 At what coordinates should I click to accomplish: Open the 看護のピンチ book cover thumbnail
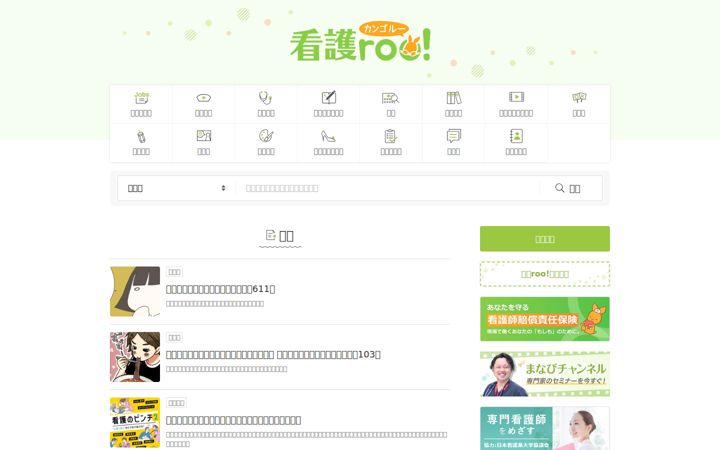click(135, 422)
